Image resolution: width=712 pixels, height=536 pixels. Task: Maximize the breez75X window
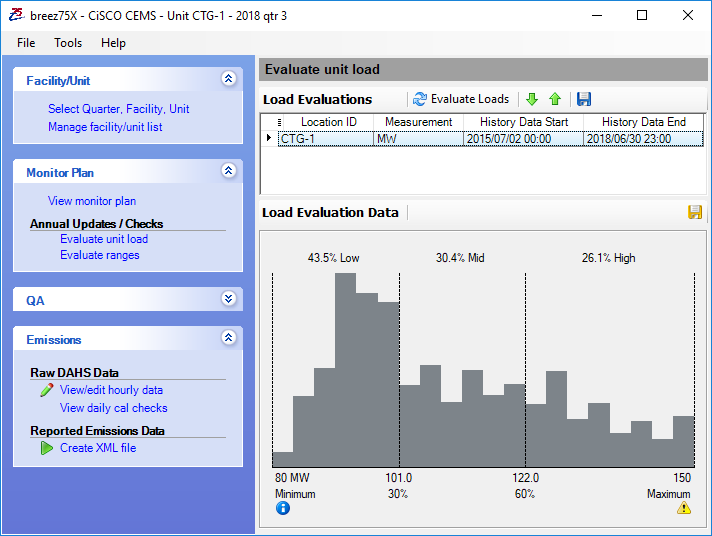point(642,15)
